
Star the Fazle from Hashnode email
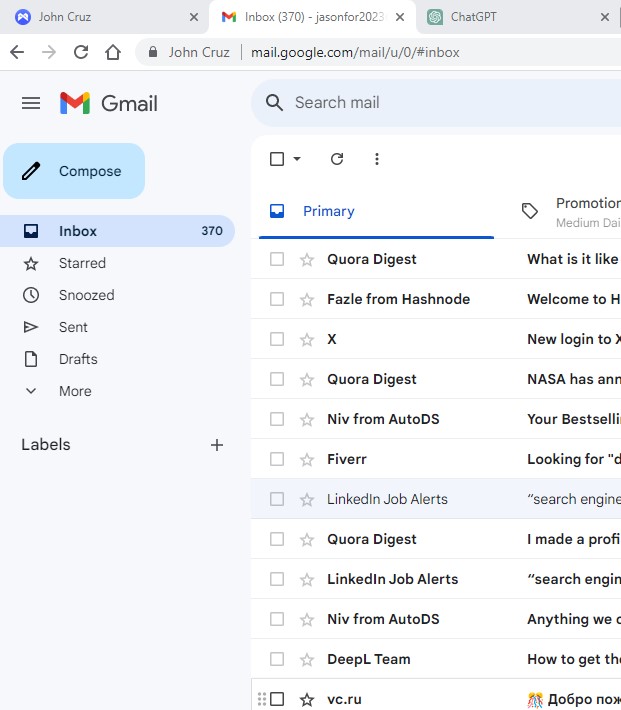pyautogui.click(x=307, y=300)
